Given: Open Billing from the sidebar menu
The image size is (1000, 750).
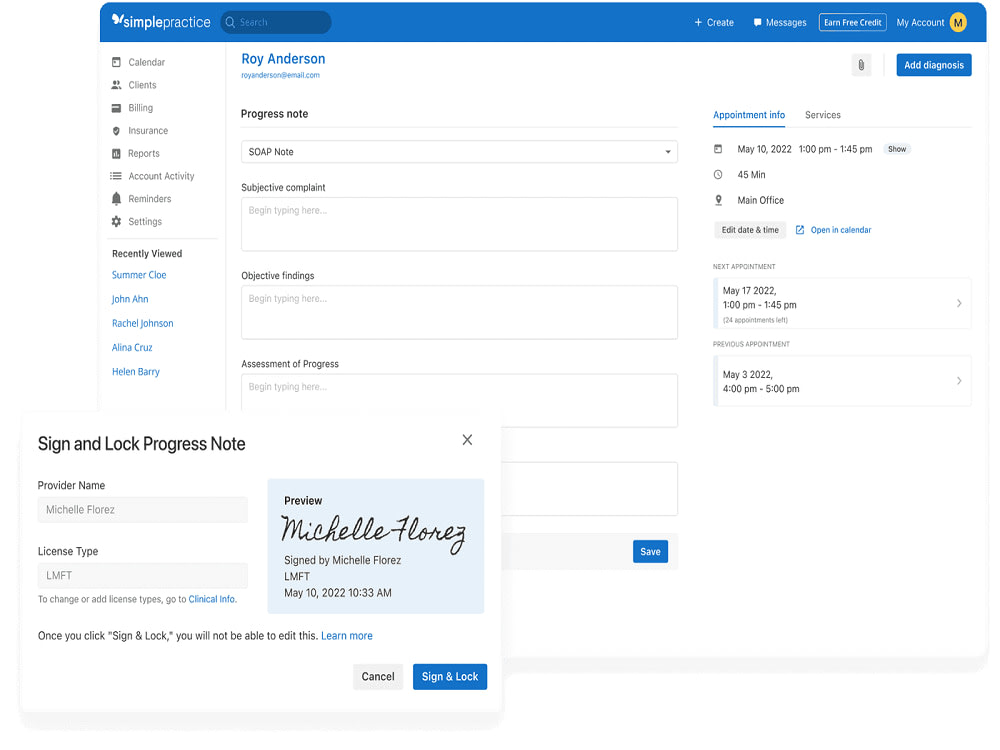Looking at the screenshot, I should coord(140,108).
